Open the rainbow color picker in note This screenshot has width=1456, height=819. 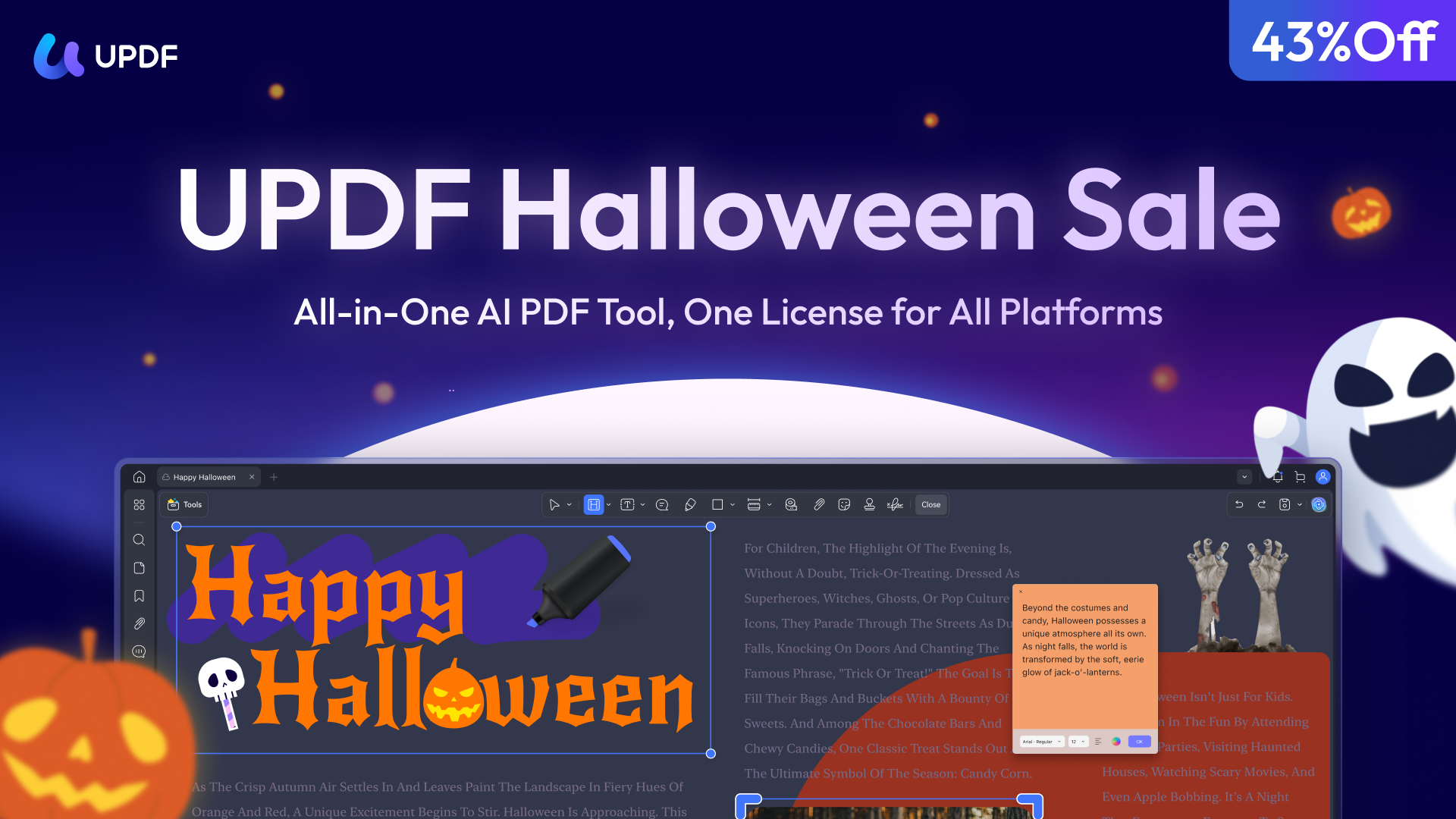[x=1116, y=742]
